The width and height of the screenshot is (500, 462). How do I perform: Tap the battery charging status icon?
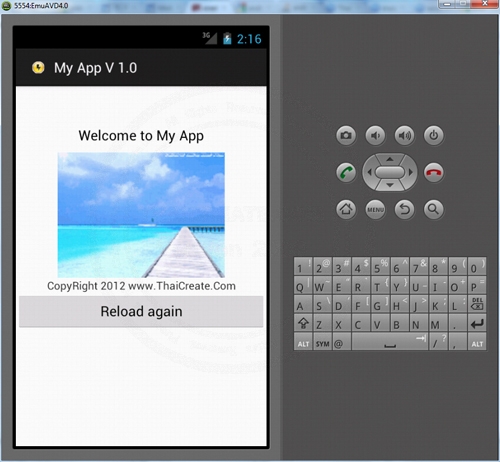point(227,39)
